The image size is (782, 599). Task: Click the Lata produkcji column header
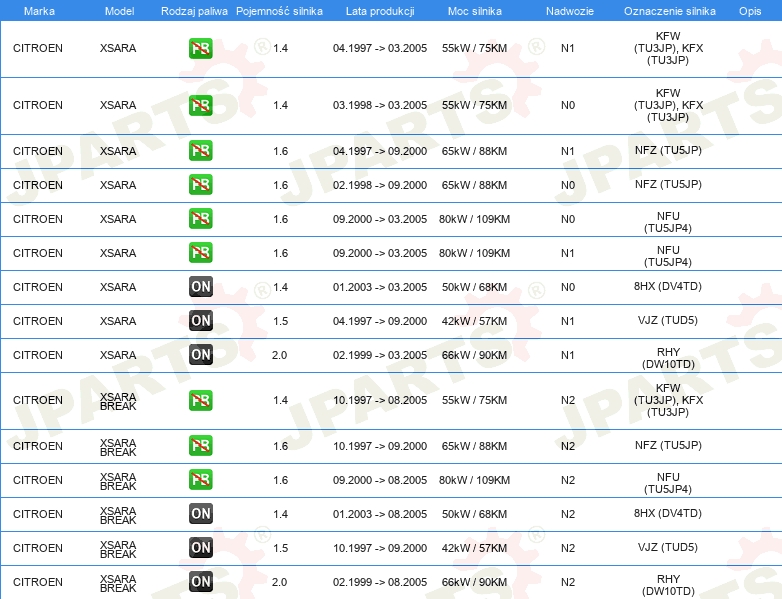[380, 11]
